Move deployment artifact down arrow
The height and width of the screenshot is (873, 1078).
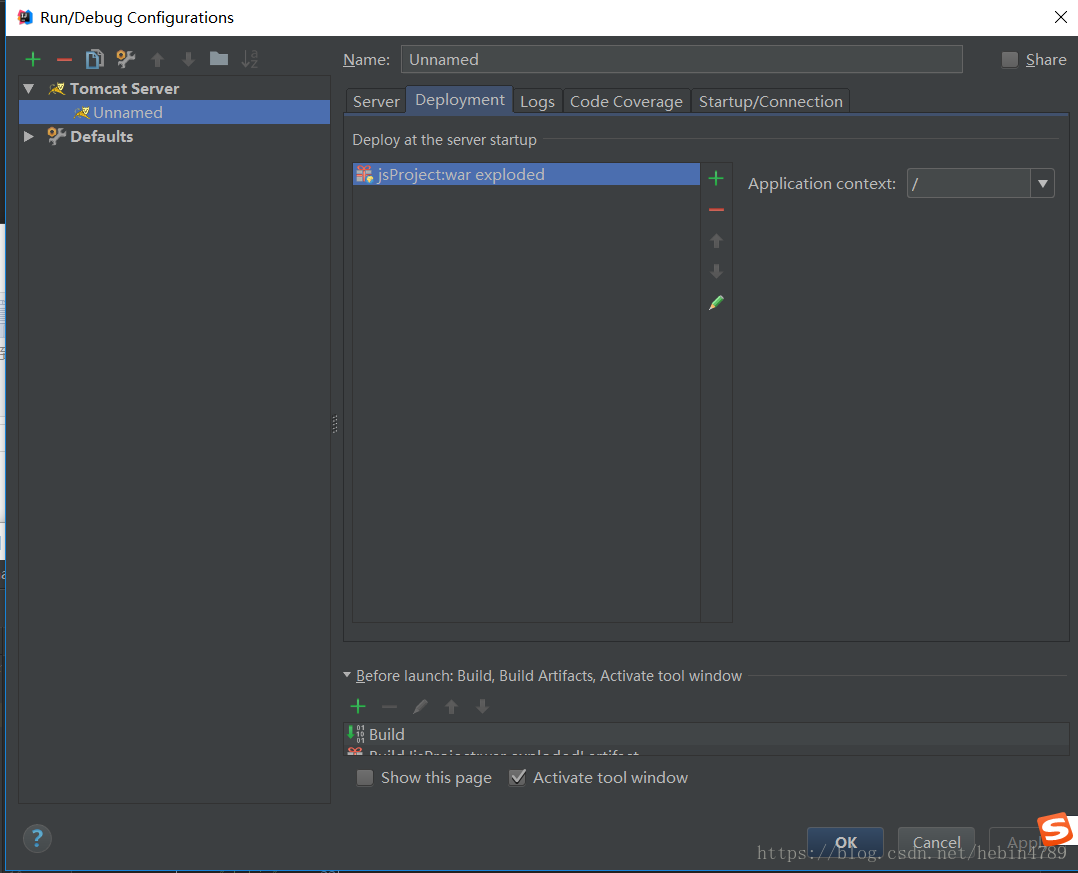pos(716,272)
